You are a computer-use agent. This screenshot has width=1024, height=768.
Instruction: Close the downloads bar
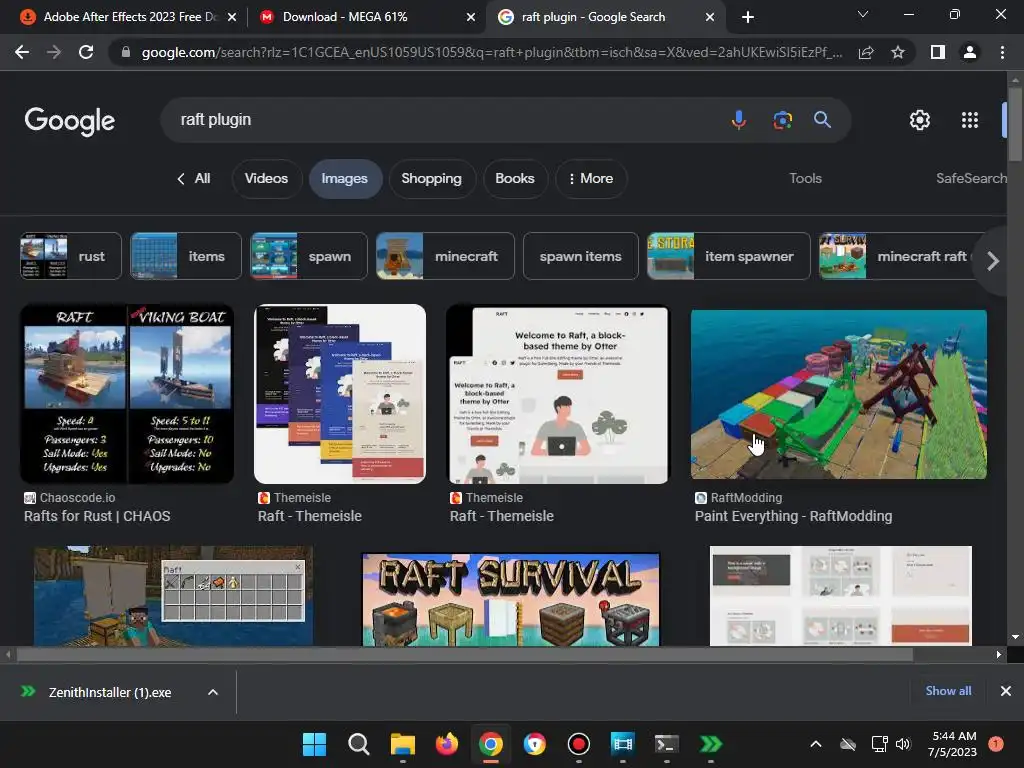point(1006,691)
